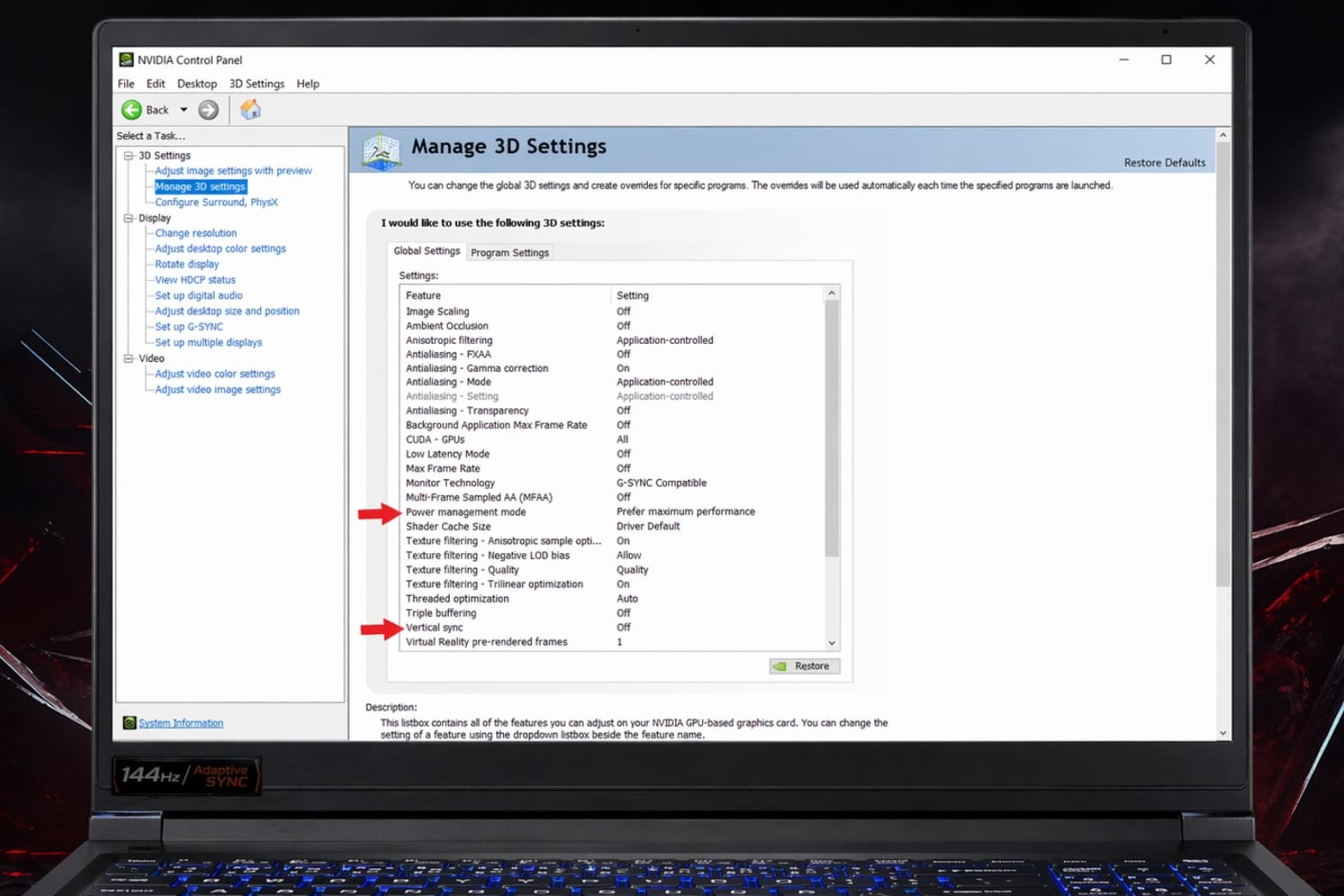Screen dimensions: 1344x896
Task: Select Virtual Reality pre-rendered frames row
Action: point(613,642)
